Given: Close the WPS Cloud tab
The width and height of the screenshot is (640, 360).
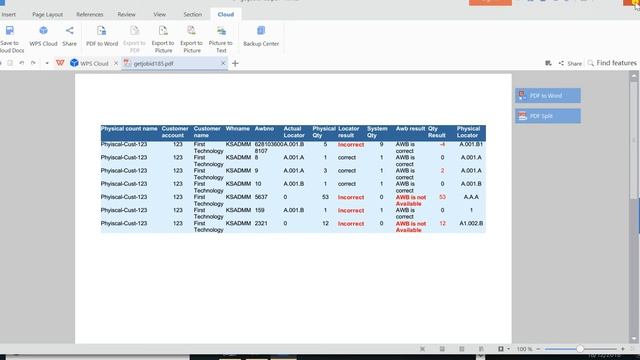Looking at the screenshot, I should [116, 63].
